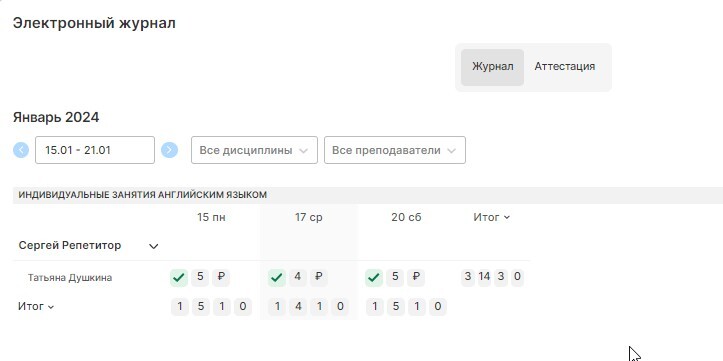Screen dimensions: 723x361
Task: Expand the Итог column header dropdown
Action: pyautogui.click(x=492, y=217)
